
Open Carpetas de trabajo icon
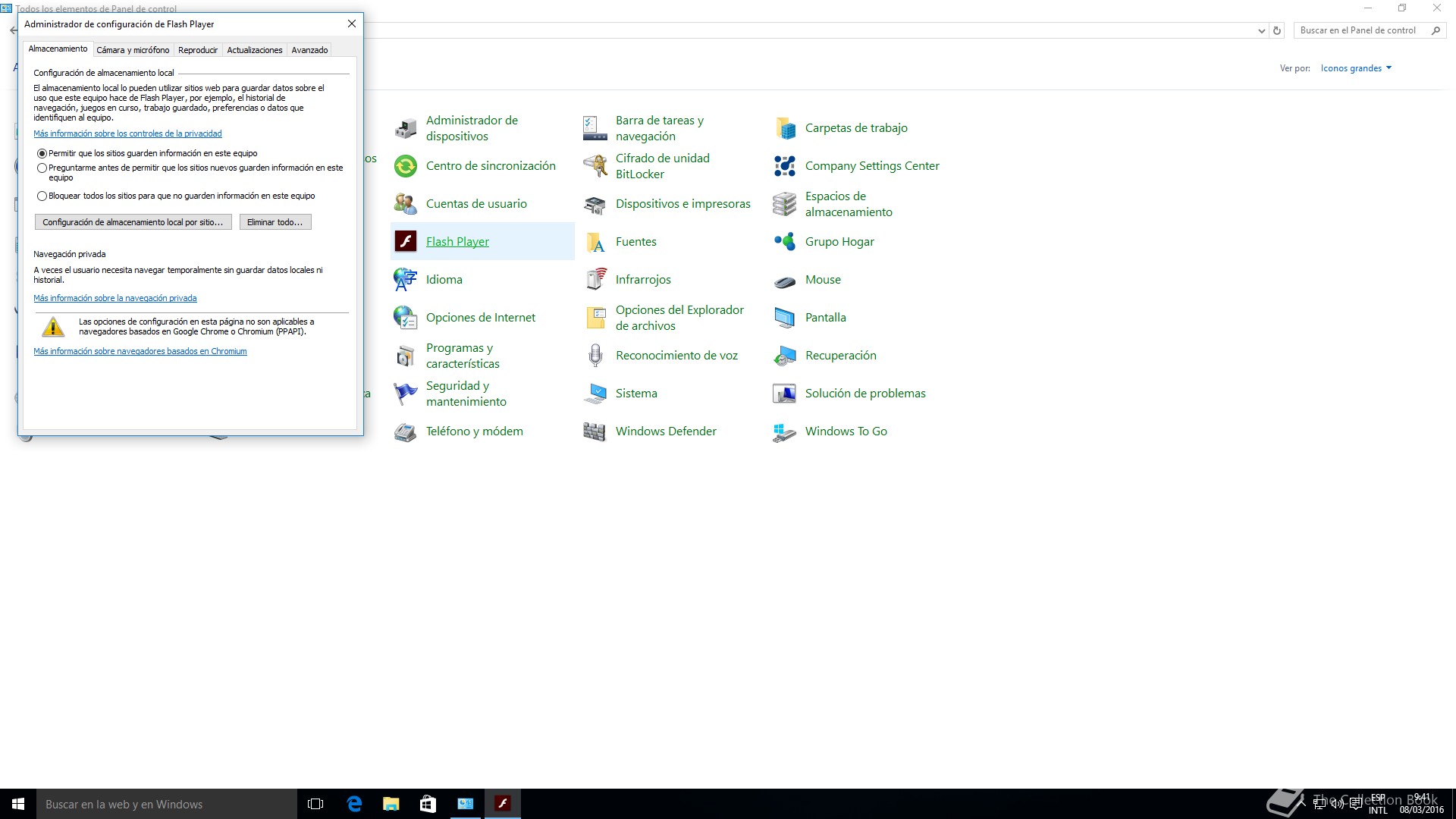(x=785, y=128)
